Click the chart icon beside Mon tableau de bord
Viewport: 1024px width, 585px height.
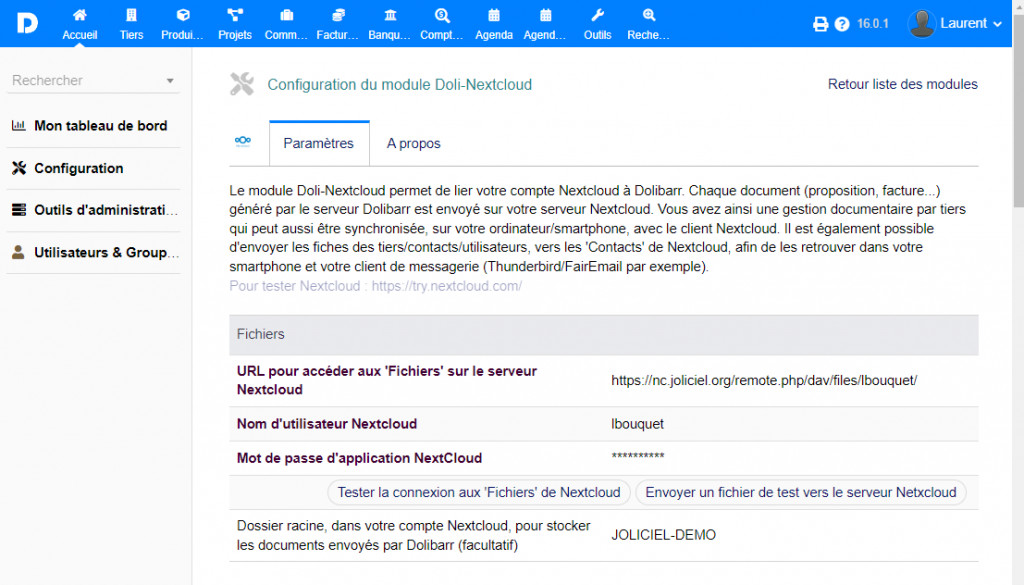[x=18, y=125]
